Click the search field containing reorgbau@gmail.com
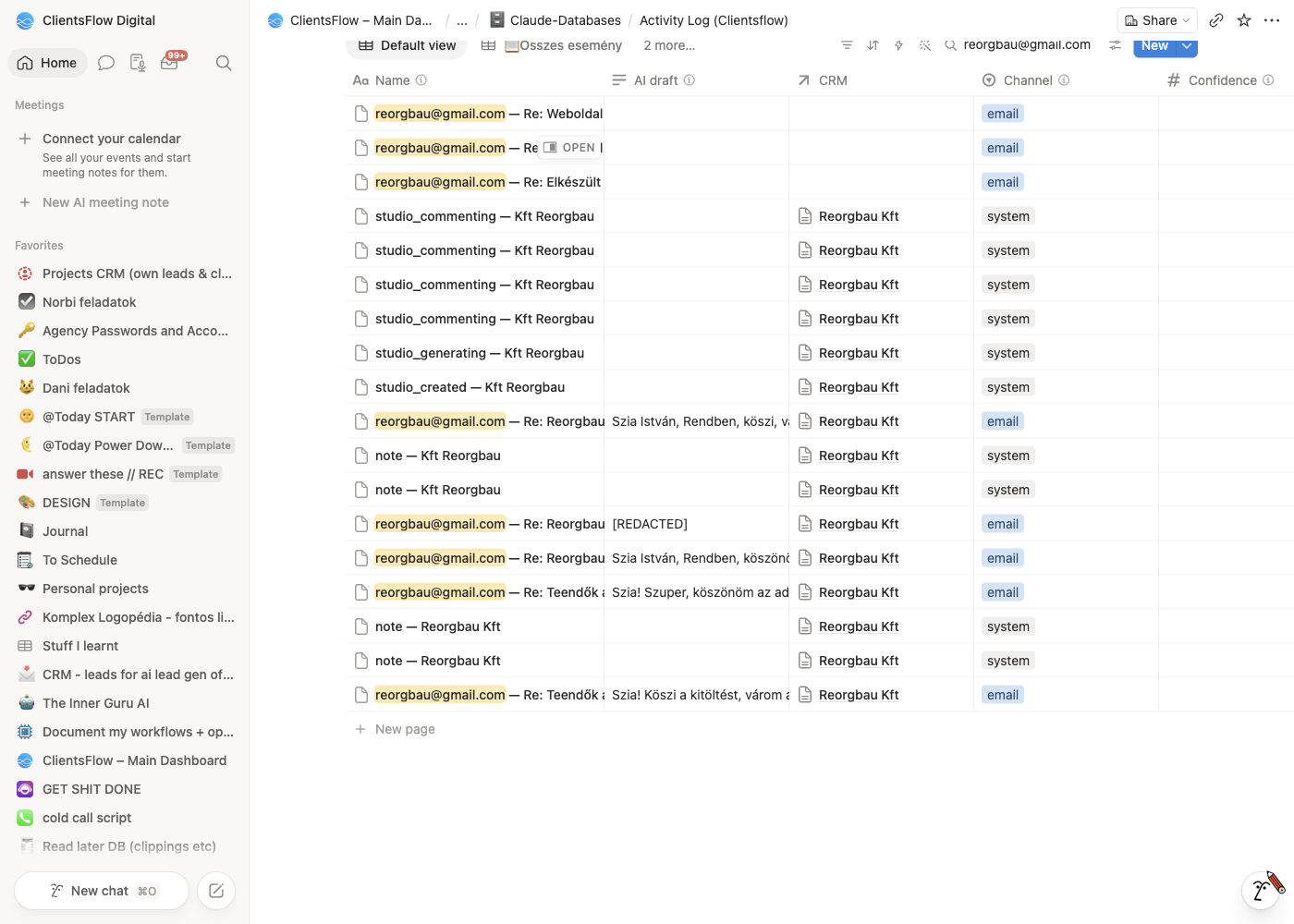This screenshot has height=924, width=1294. [1027, 45]
